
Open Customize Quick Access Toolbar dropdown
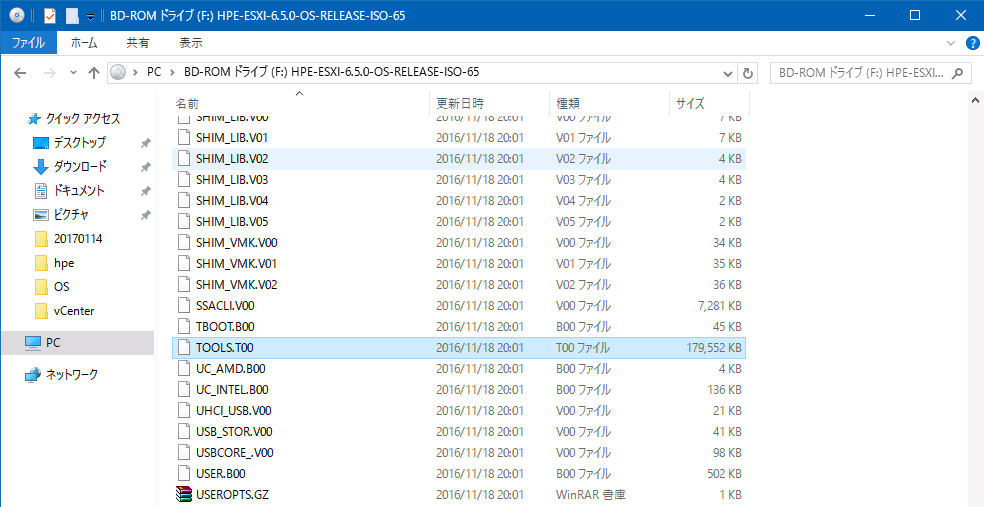90,16
